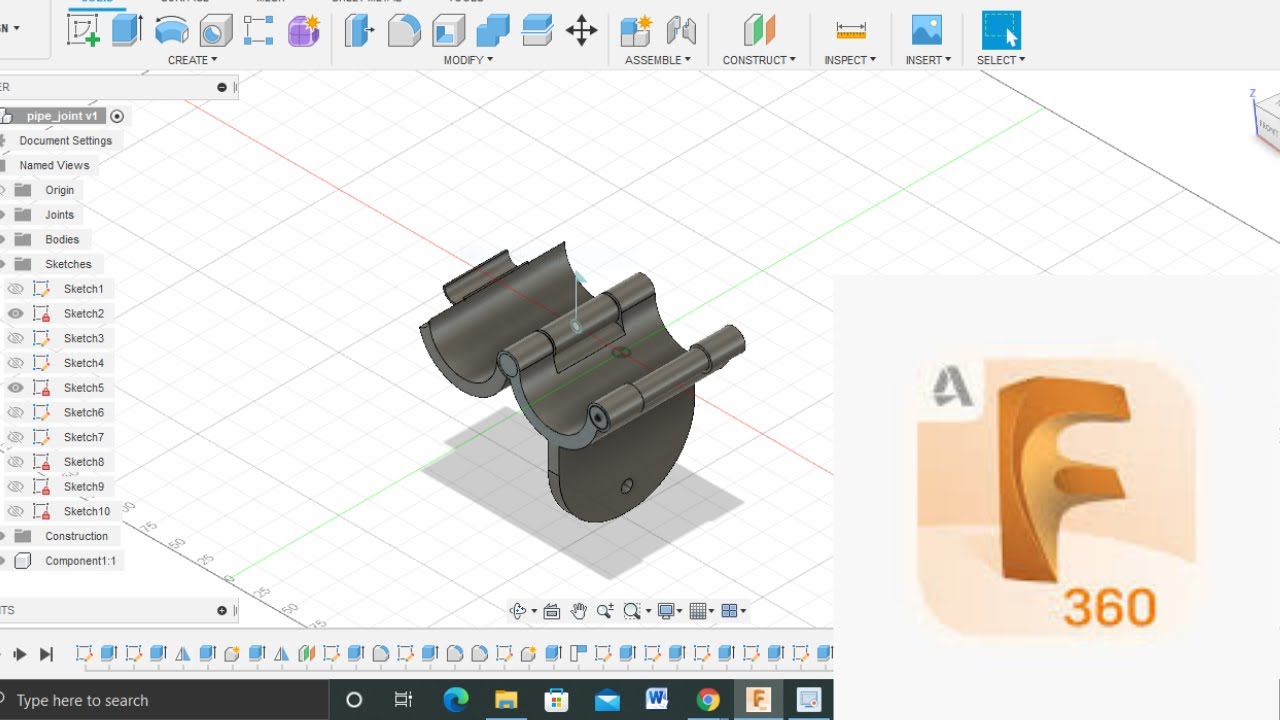The width and height of the screenshot is (1280, 720).
Task: Hide Sketch2 using its eye icon
Action: pyautogui.click(x=15, y=314)
